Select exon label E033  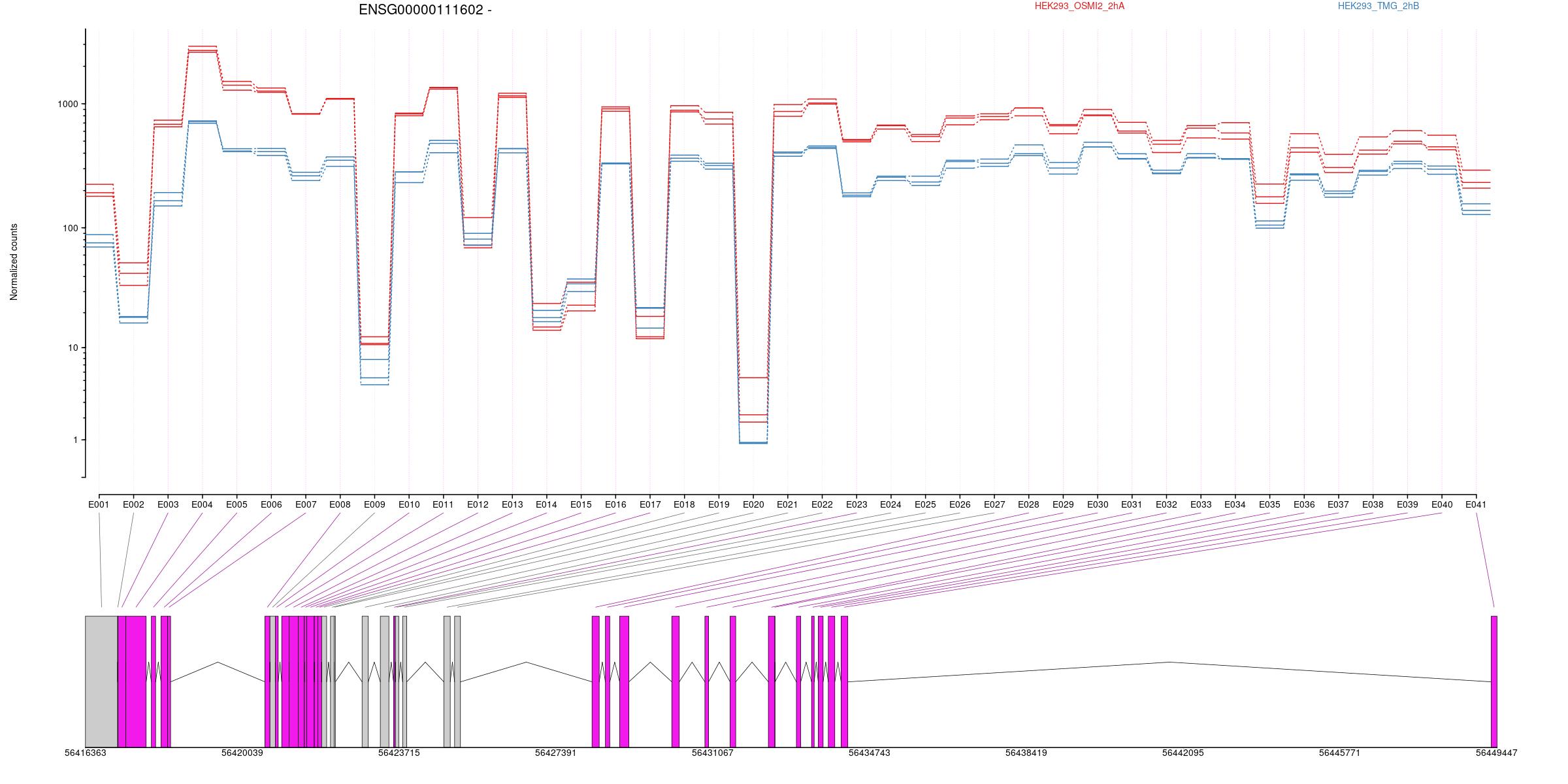pos(1201,504)
